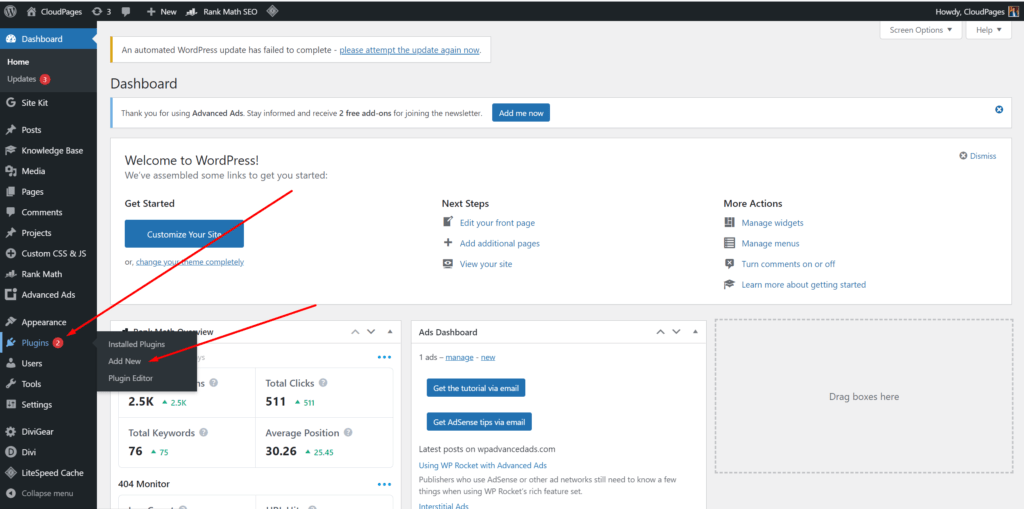Expand the Help dropdown tab
This screenshot has width=1024, height=509.
pyautogui.click(x=989, y=30)
